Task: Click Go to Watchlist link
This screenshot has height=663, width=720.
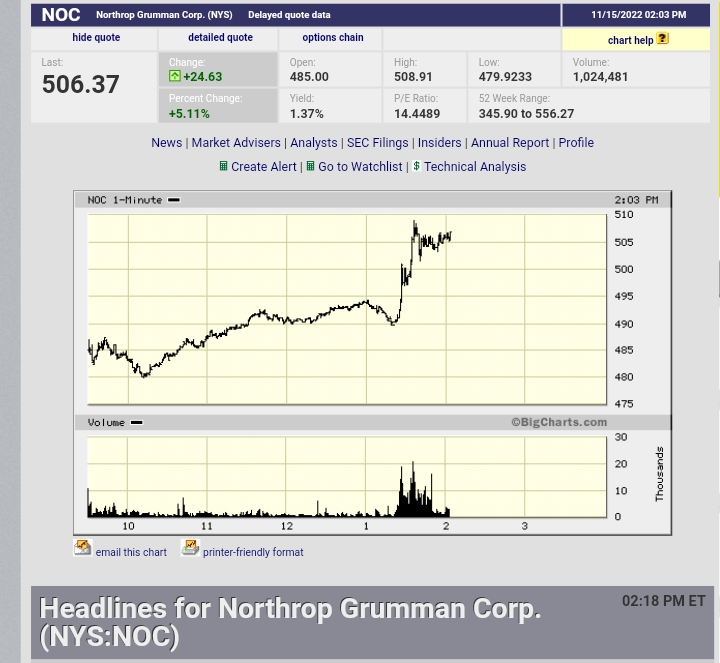Action: point(360,166)
